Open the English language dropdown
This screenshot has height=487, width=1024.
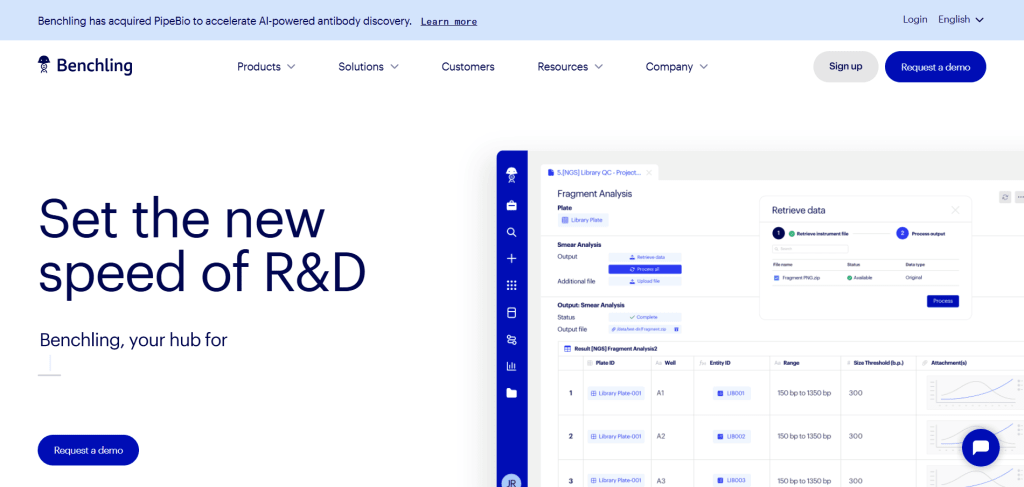961,20
